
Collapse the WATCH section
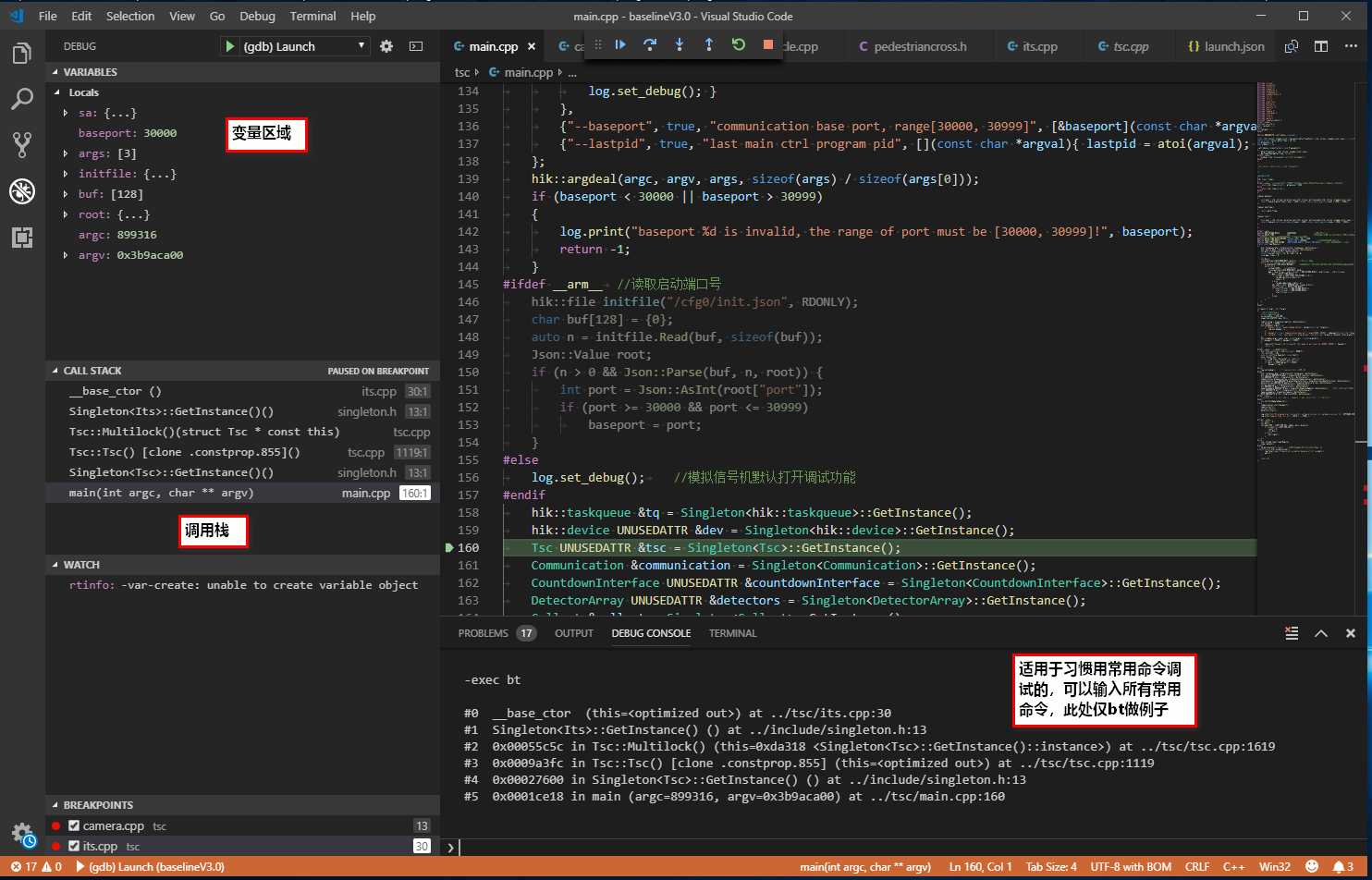click(55, 565)
